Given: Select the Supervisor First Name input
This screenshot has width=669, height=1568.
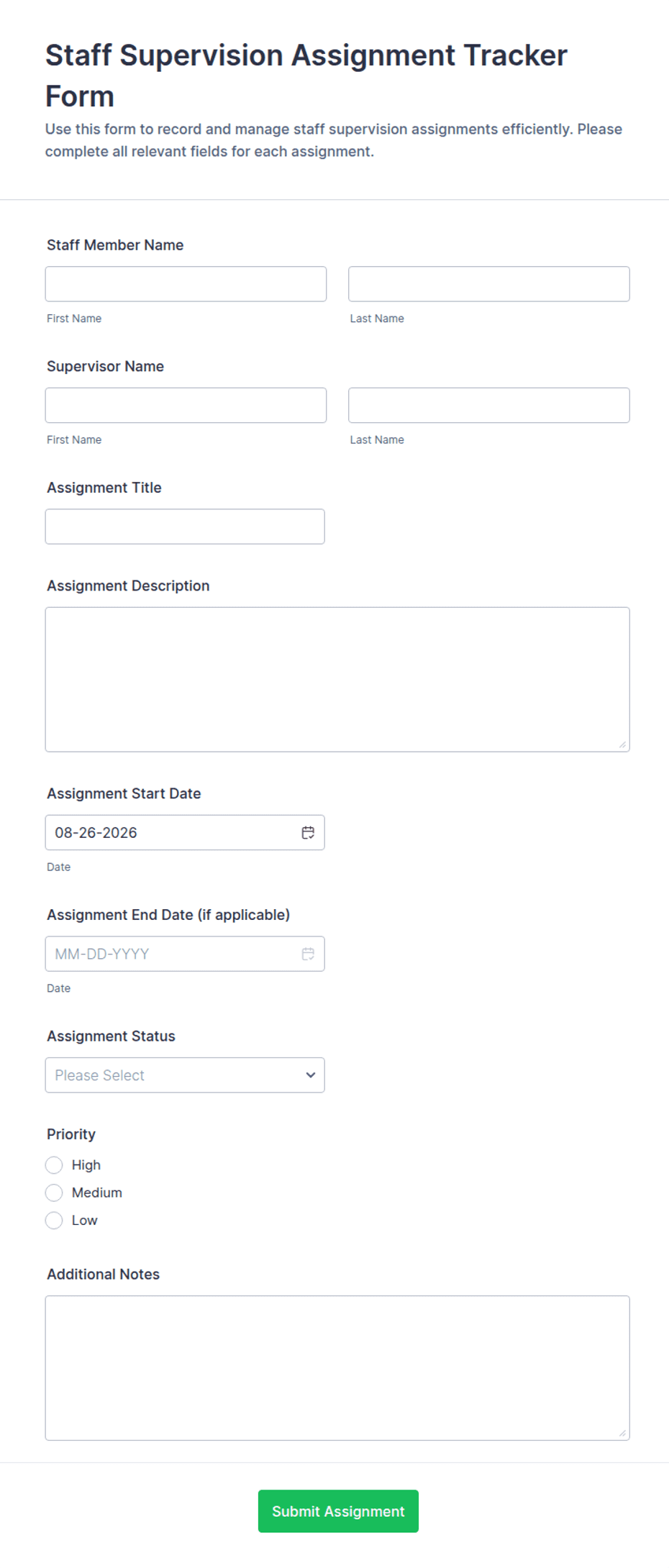Looking at the screenshot, I should pos(186,406).
